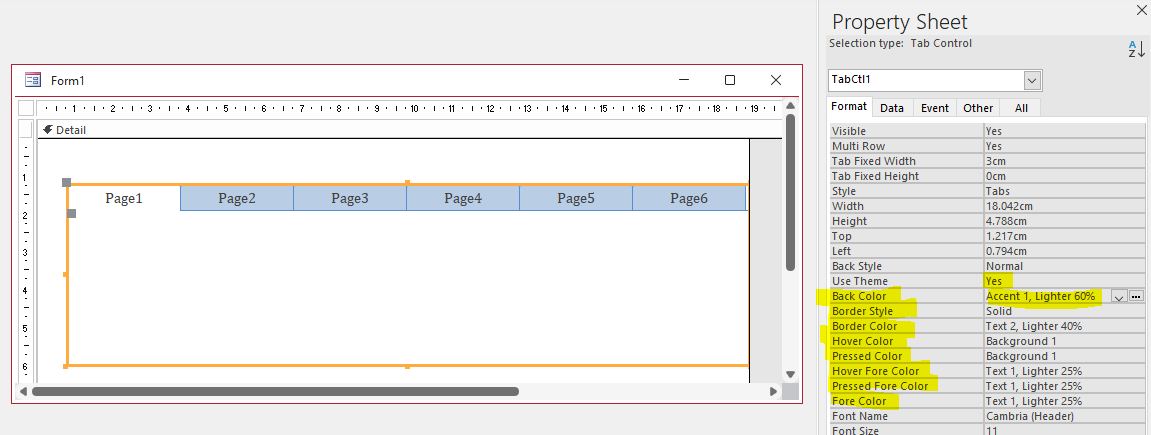
Task: Click the tab control move handle
Action: [66, 182]
